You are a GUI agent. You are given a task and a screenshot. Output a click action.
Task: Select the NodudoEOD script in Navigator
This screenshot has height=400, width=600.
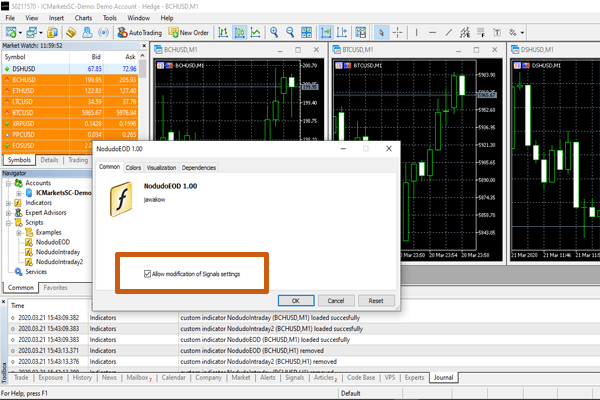pyautogui.click(x=53, y=242)
